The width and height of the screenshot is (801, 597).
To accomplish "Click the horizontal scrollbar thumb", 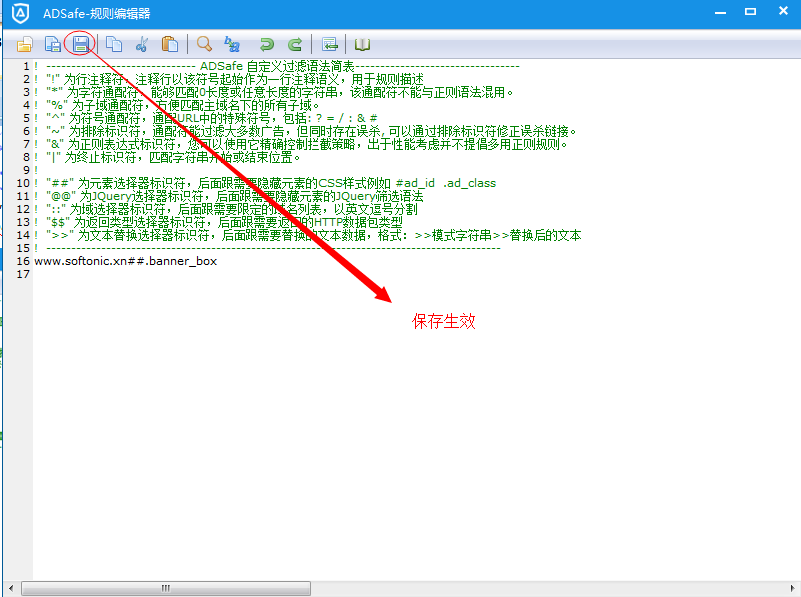I will pyautogui.click(x=166, y=588).
